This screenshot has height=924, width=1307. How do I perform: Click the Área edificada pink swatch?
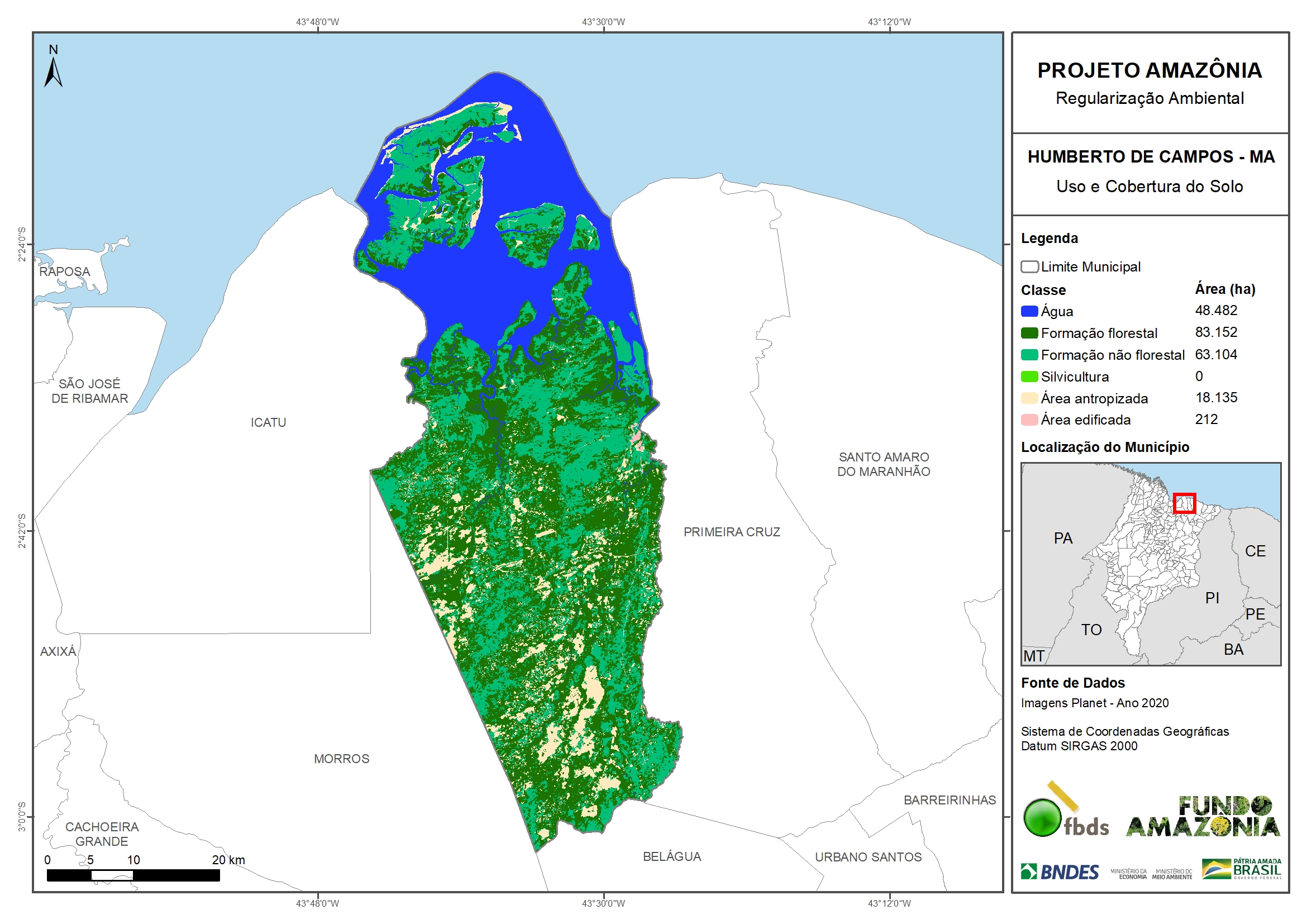click(1029, 420)
